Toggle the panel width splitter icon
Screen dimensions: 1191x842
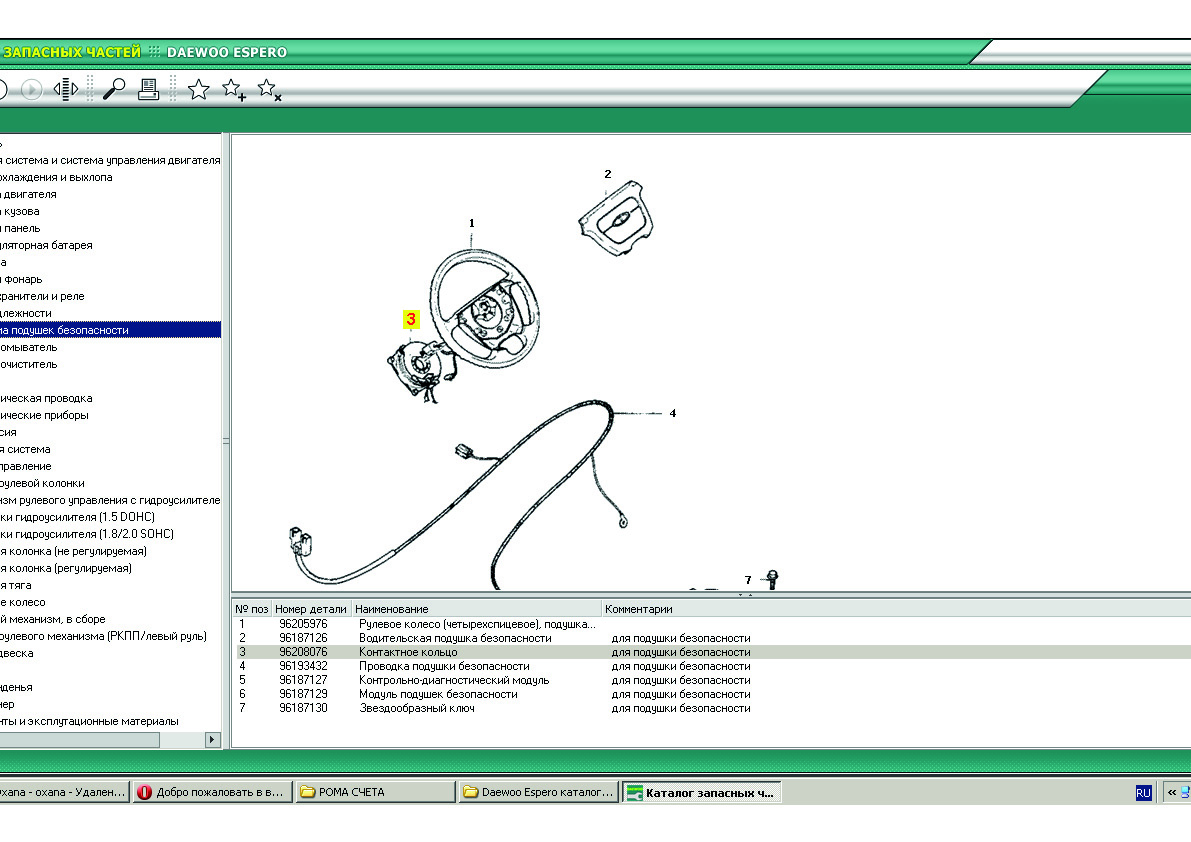[66, 90]
